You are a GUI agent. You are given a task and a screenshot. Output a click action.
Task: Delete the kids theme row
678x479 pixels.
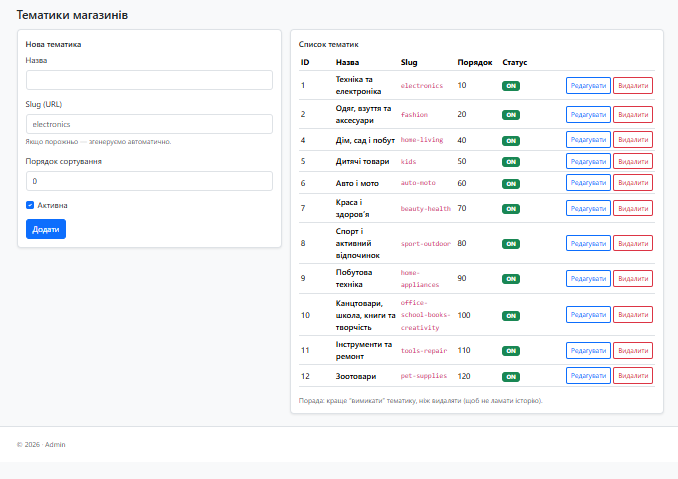[x=633, y=161]
